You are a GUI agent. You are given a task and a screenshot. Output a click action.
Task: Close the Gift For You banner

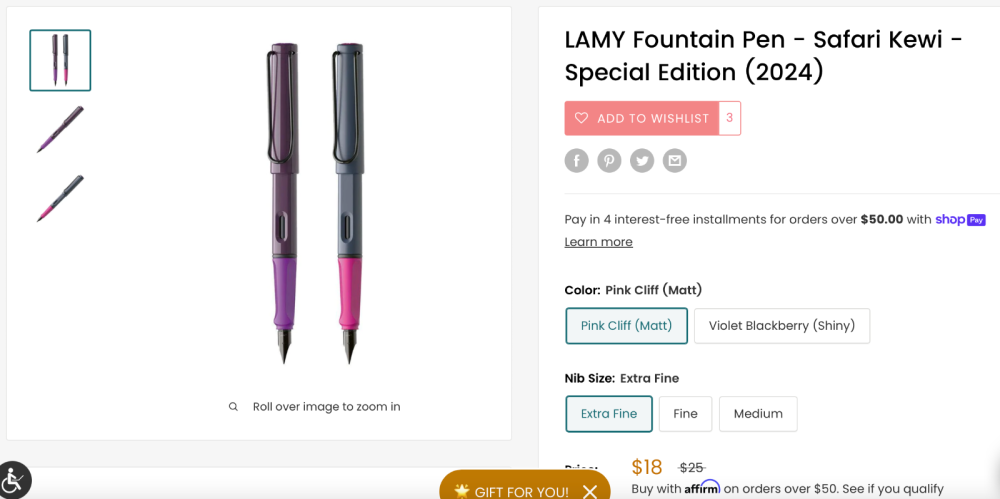click(590, 491)
